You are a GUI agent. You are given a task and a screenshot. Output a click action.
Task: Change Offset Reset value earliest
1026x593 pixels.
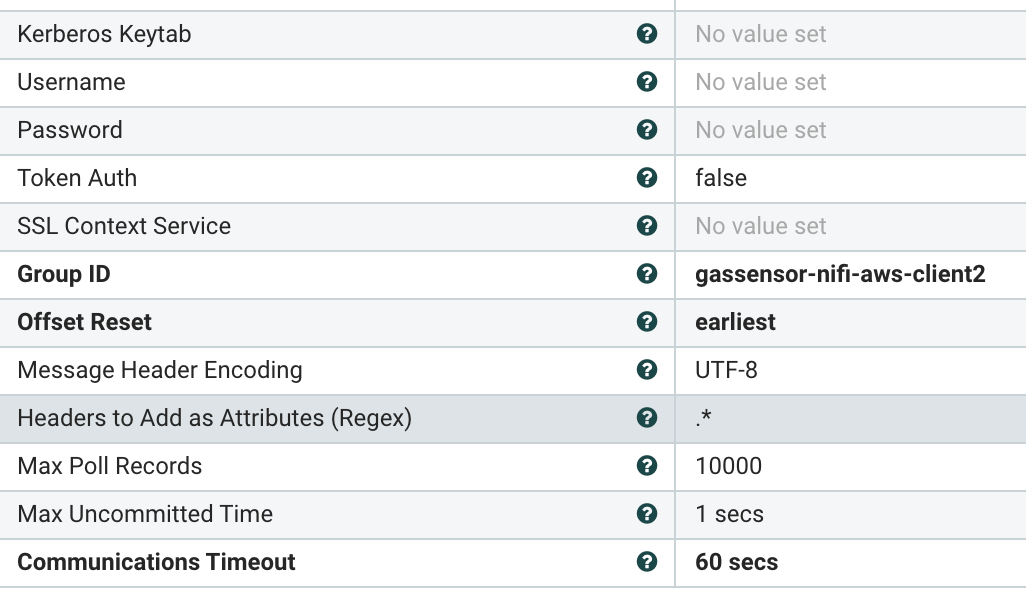[735, 322]
